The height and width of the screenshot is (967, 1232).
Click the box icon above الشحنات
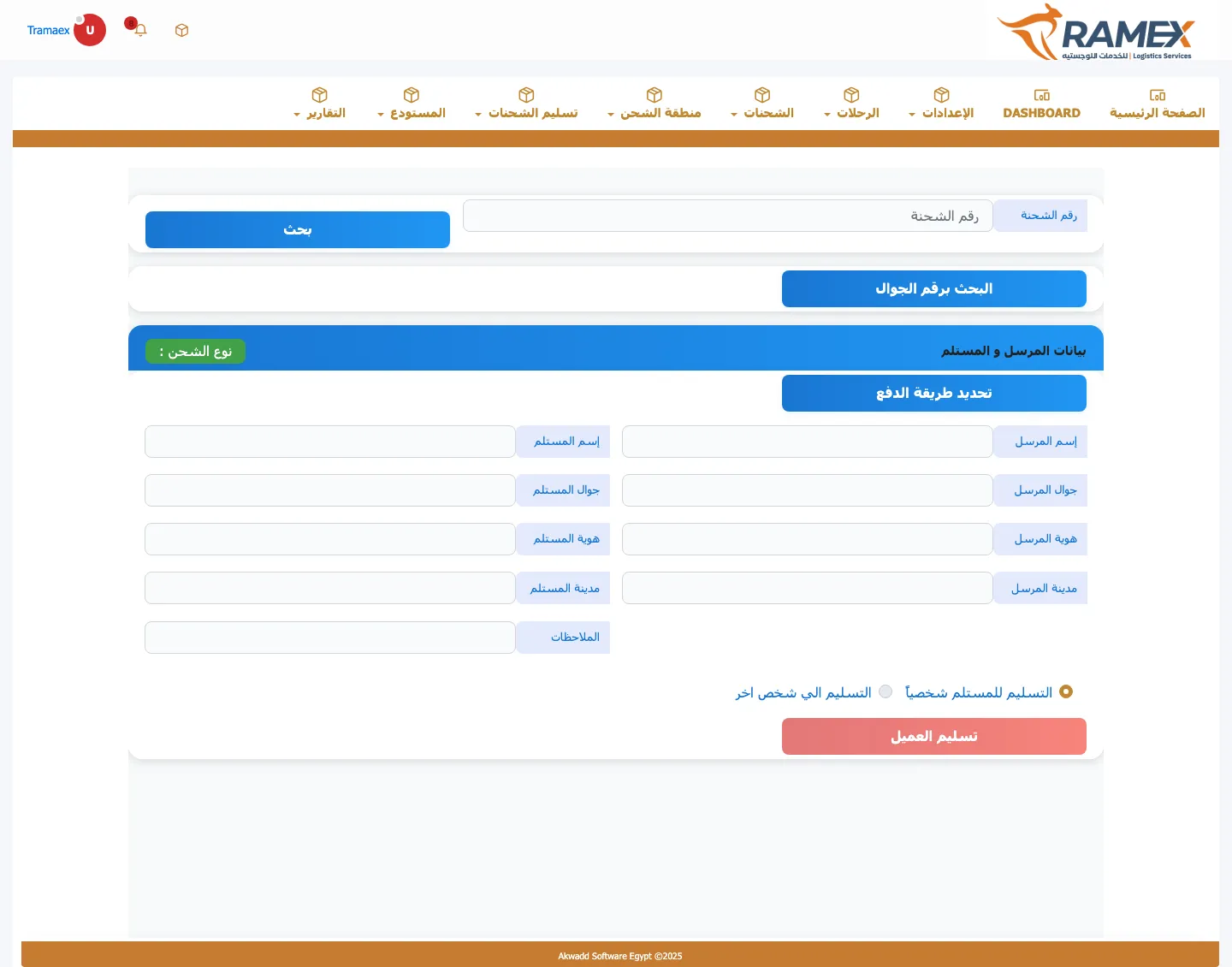point(762,94)
